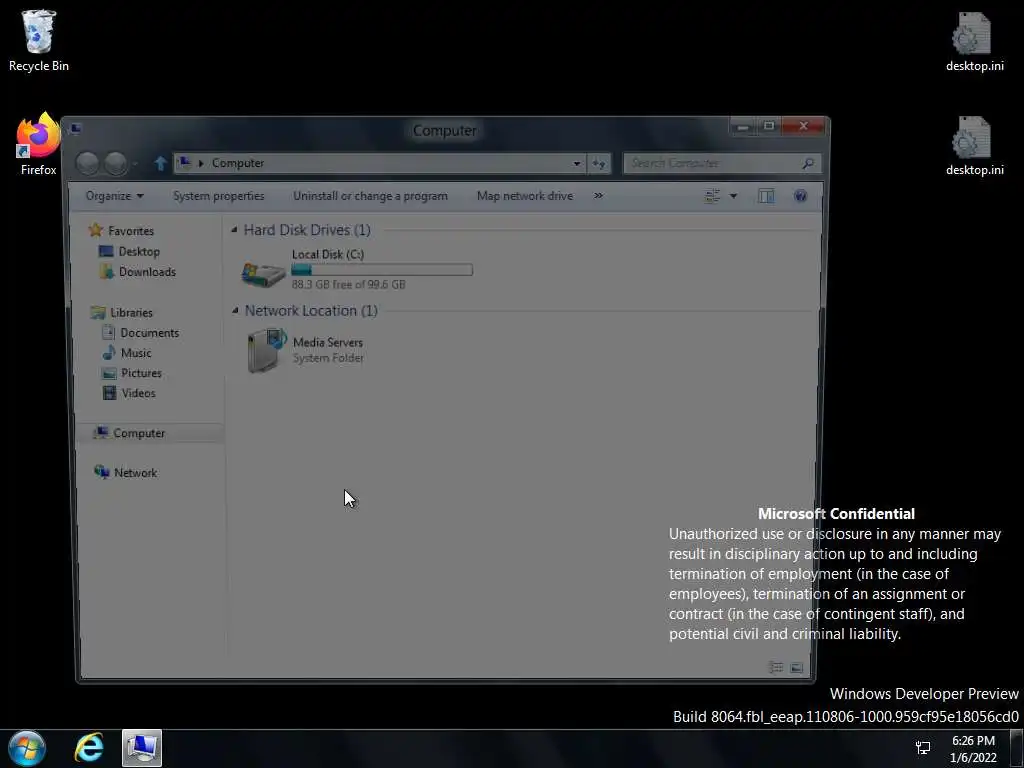Image resolution: width=1024 pixels, height=768 pixels.
Task: Toggle the preview pane button
Action: pyautogui.click(x=766, y=196)
